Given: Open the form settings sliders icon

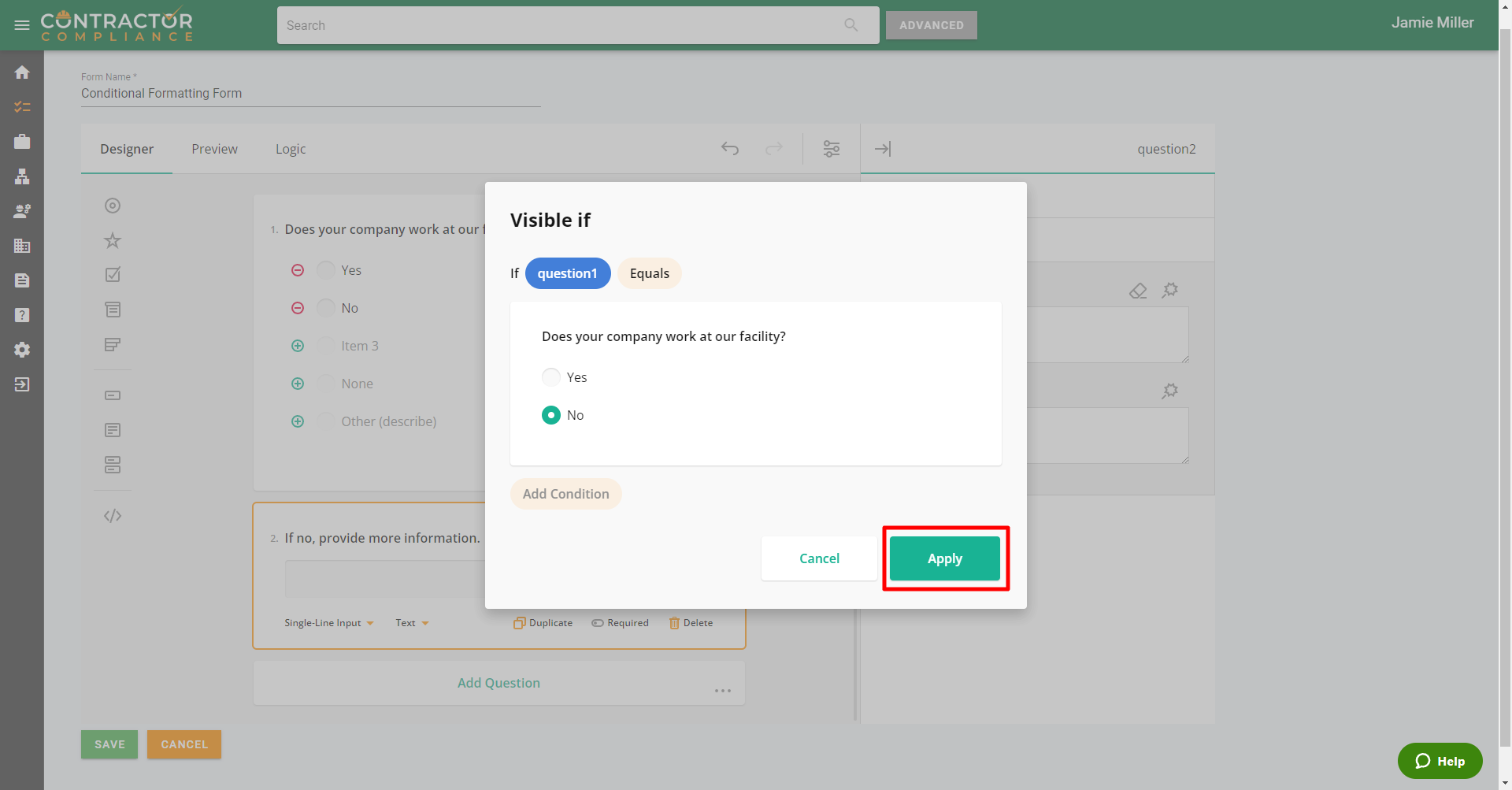Looking at the screenshot, I should 832,148.
